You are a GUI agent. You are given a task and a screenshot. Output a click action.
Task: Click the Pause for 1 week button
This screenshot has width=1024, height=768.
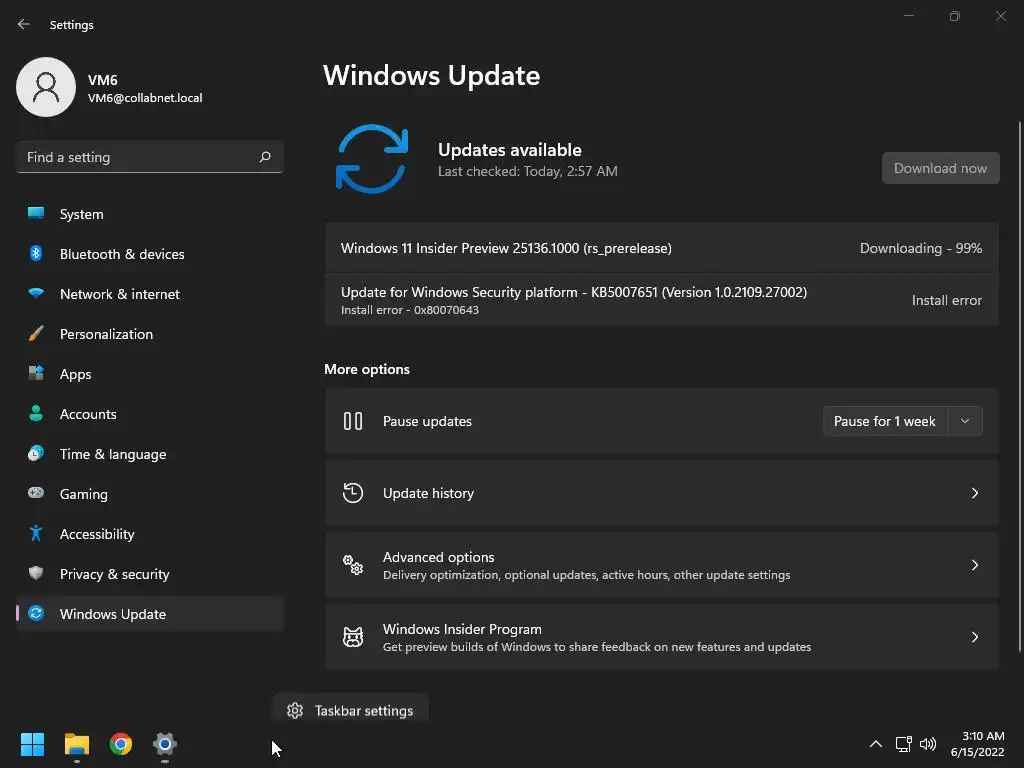(885, 421)
